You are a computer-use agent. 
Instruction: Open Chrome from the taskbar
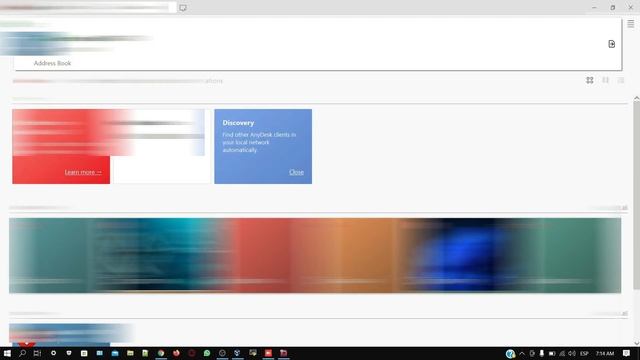click(161, 353)
